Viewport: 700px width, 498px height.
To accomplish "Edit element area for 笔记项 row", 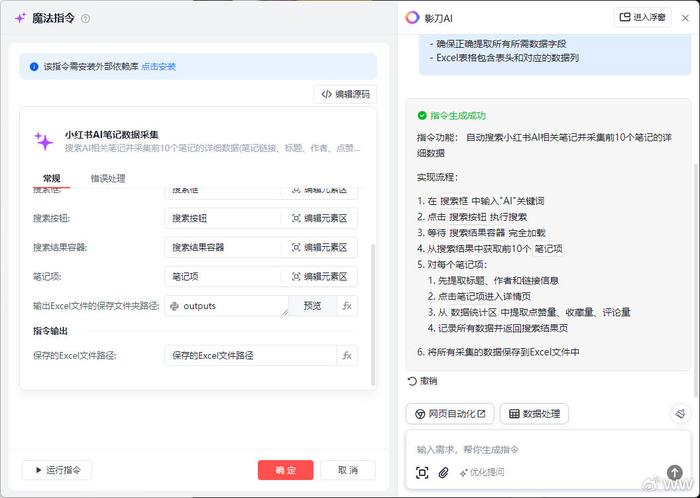I will coord(320,277).
